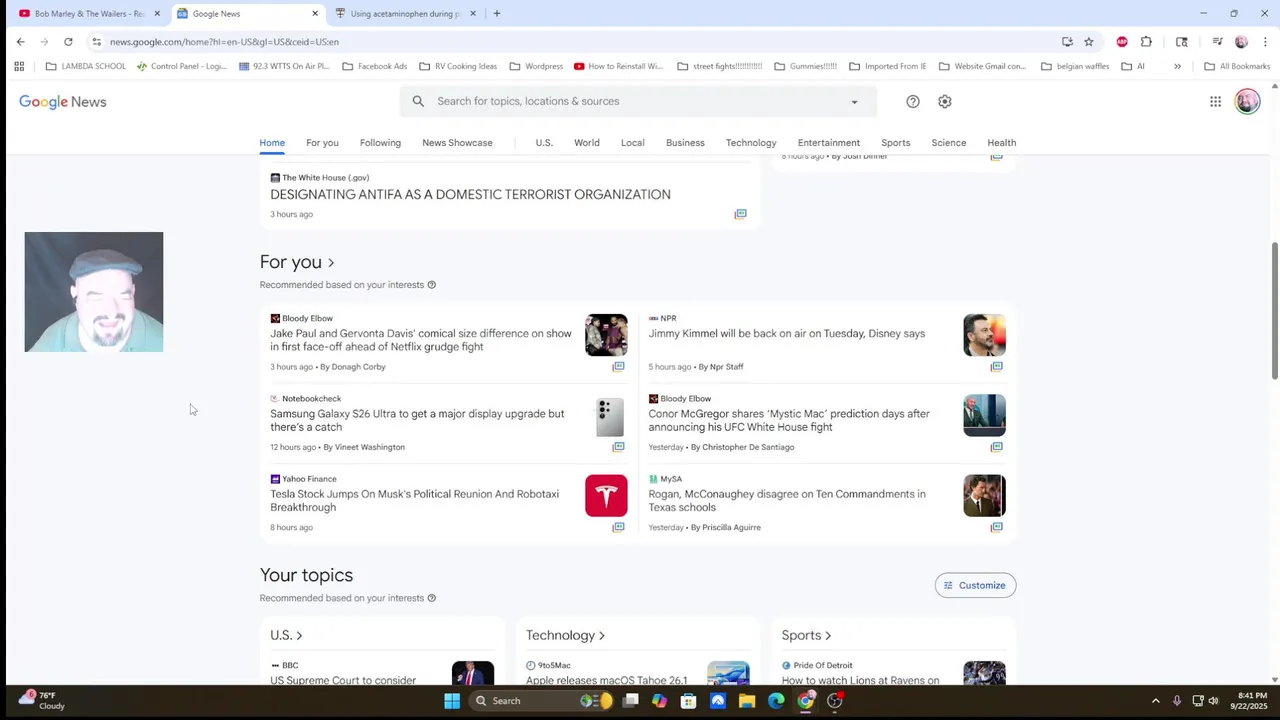Select the Home tab
Screen dimensions: 1280x720
pyautogui.click(x=272, y=143)
